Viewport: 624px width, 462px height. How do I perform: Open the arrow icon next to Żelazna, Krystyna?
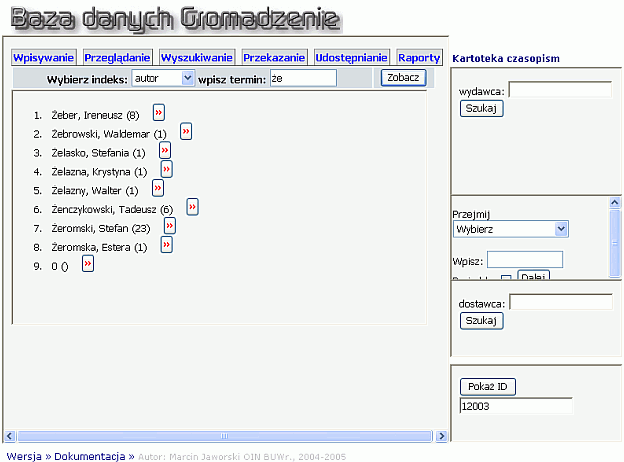point(166,169)
